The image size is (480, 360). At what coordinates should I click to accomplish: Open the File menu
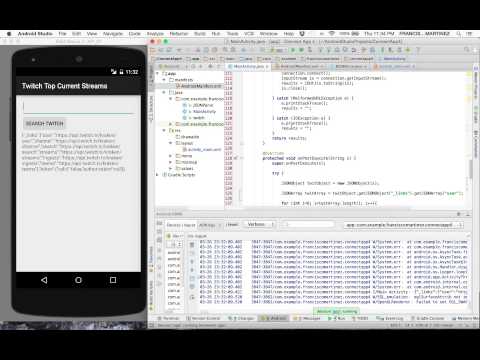pyautogui.click(x=62, y=34)
